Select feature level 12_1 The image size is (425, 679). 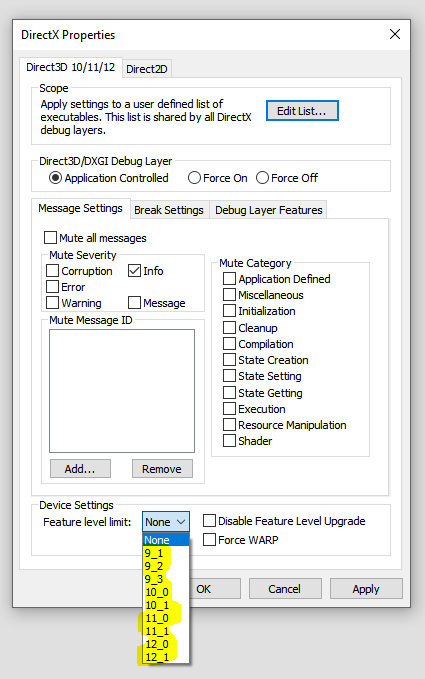(x=166, y=657)
